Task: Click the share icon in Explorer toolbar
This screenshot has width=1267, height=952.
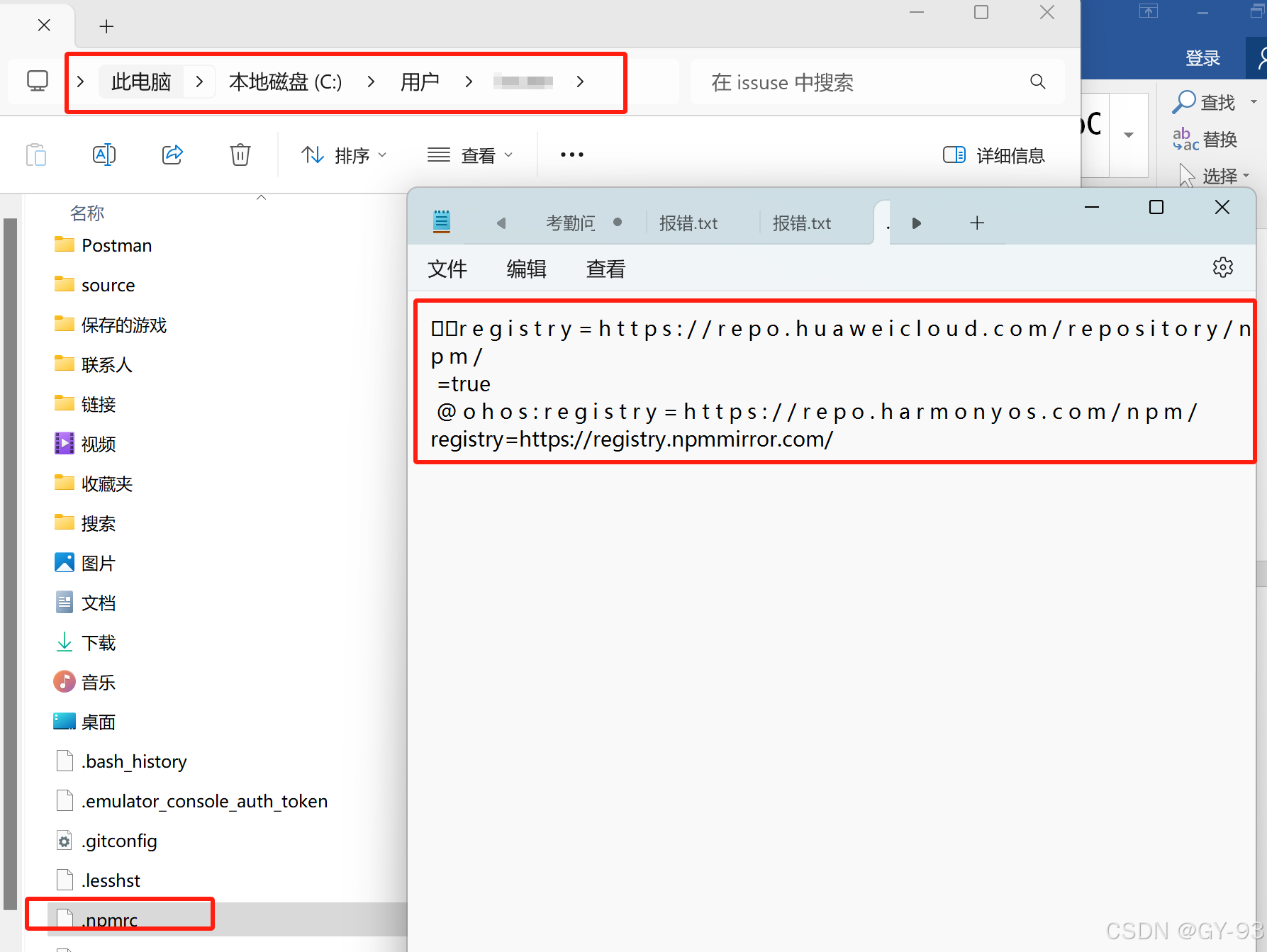Action: tap(172, 155)
